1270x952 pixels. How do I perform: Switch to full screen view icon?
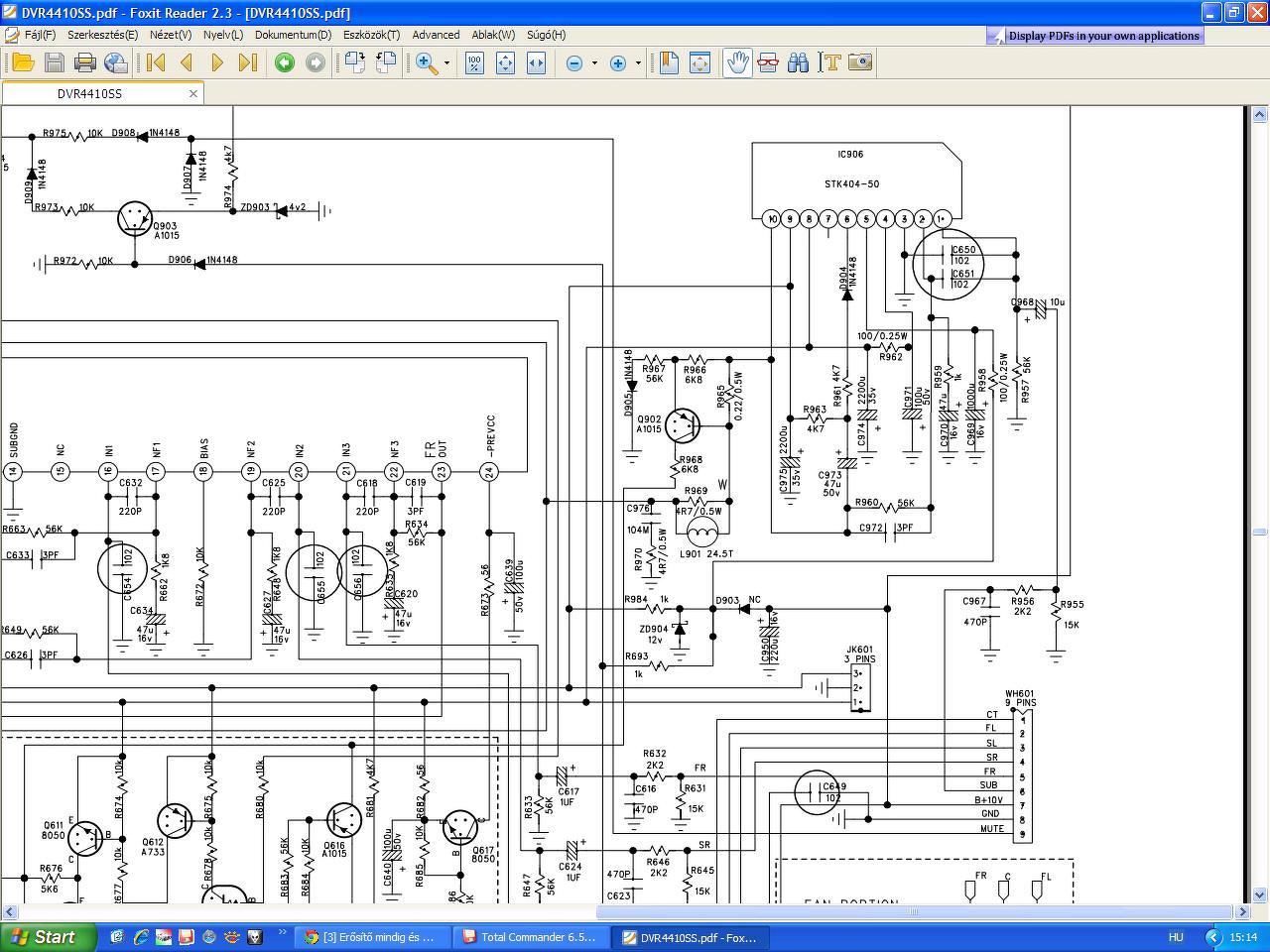pos(699,62)
